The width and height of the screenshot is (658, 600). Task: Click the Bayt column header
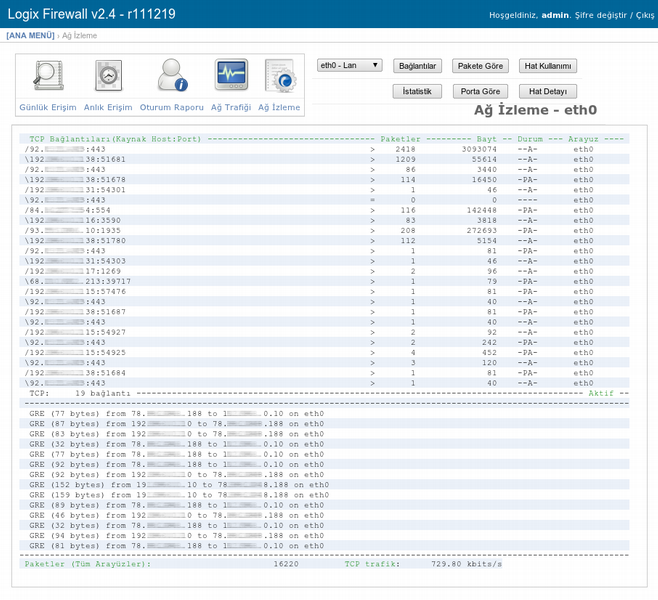click(486, 139)
